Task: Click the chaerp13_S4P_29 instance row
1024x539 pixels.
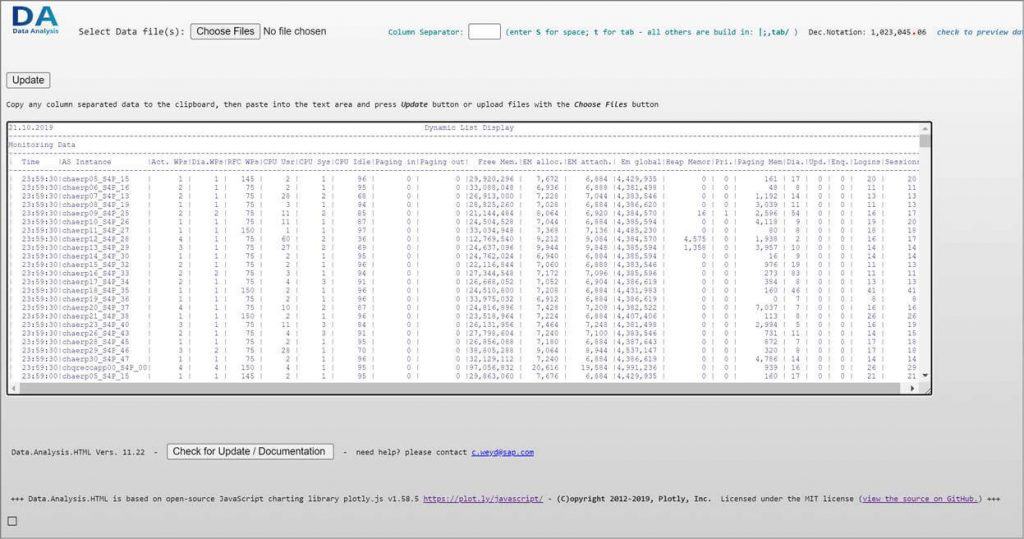Action: (x=463, y=248)
